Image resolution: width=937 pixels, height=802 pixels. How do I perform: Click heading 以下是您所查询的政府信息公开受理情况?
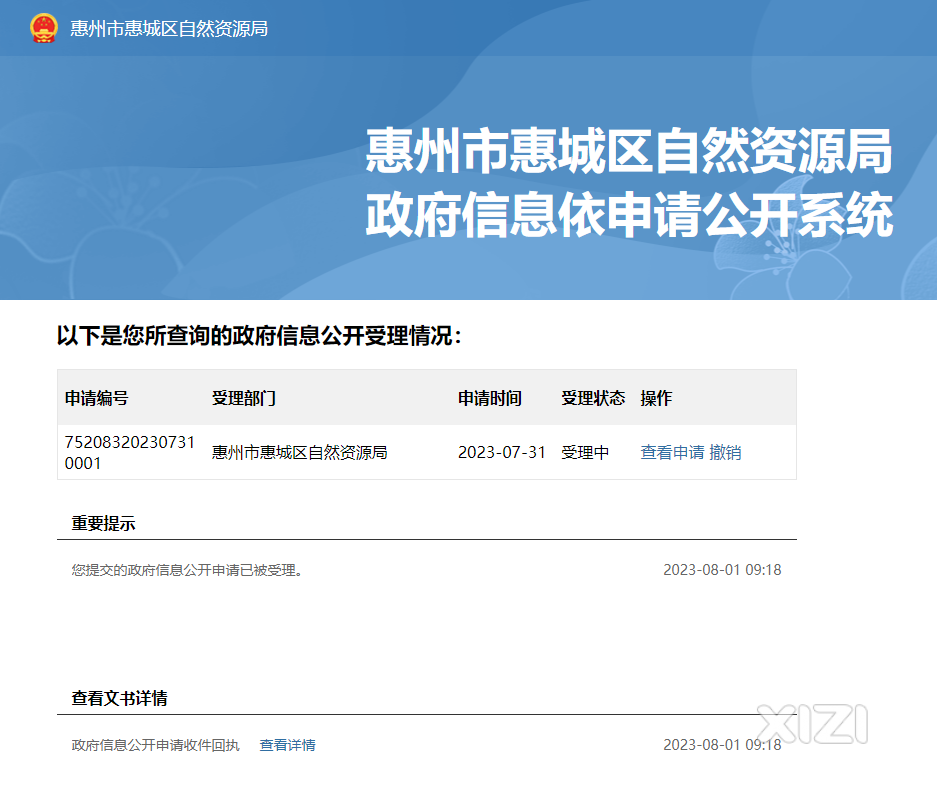click(x=259, y=335)
